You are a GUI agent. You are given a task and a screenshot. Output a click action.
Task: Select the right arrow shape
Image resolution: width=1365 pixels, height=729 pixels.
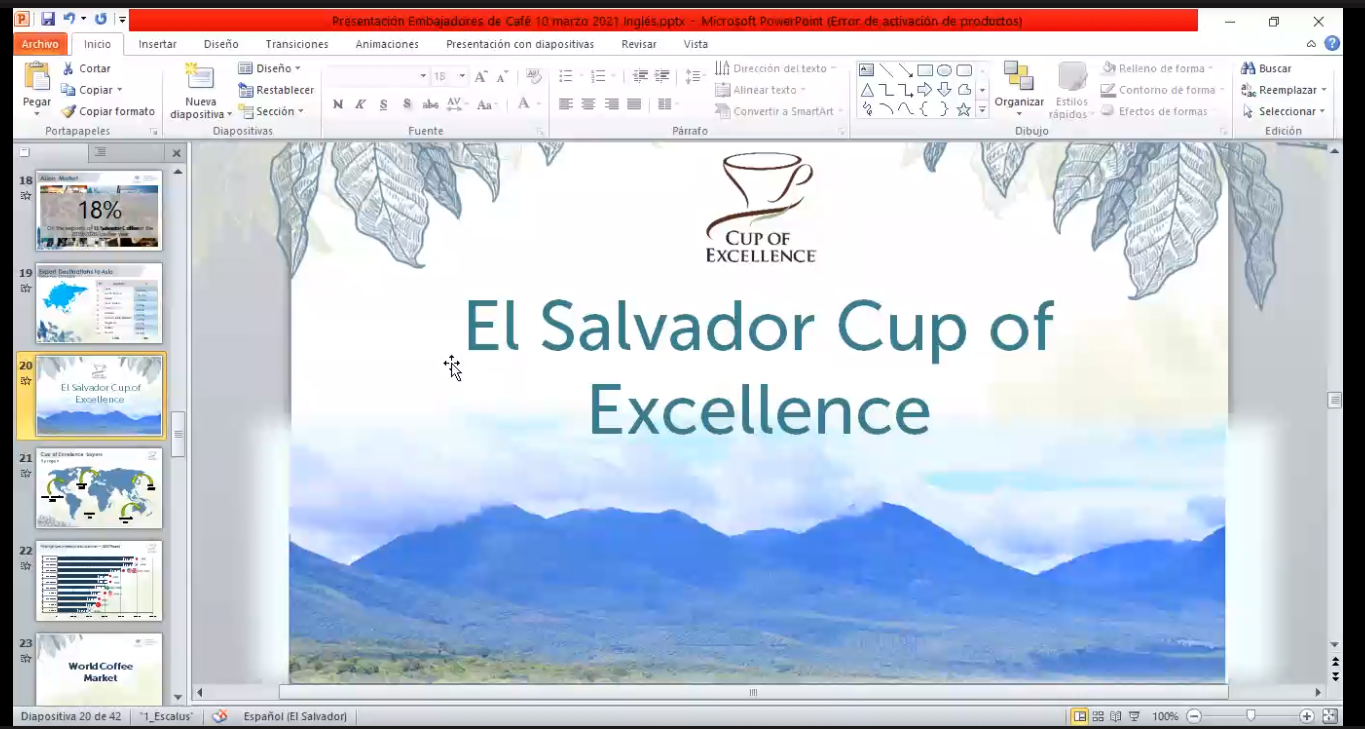[925, 90]
